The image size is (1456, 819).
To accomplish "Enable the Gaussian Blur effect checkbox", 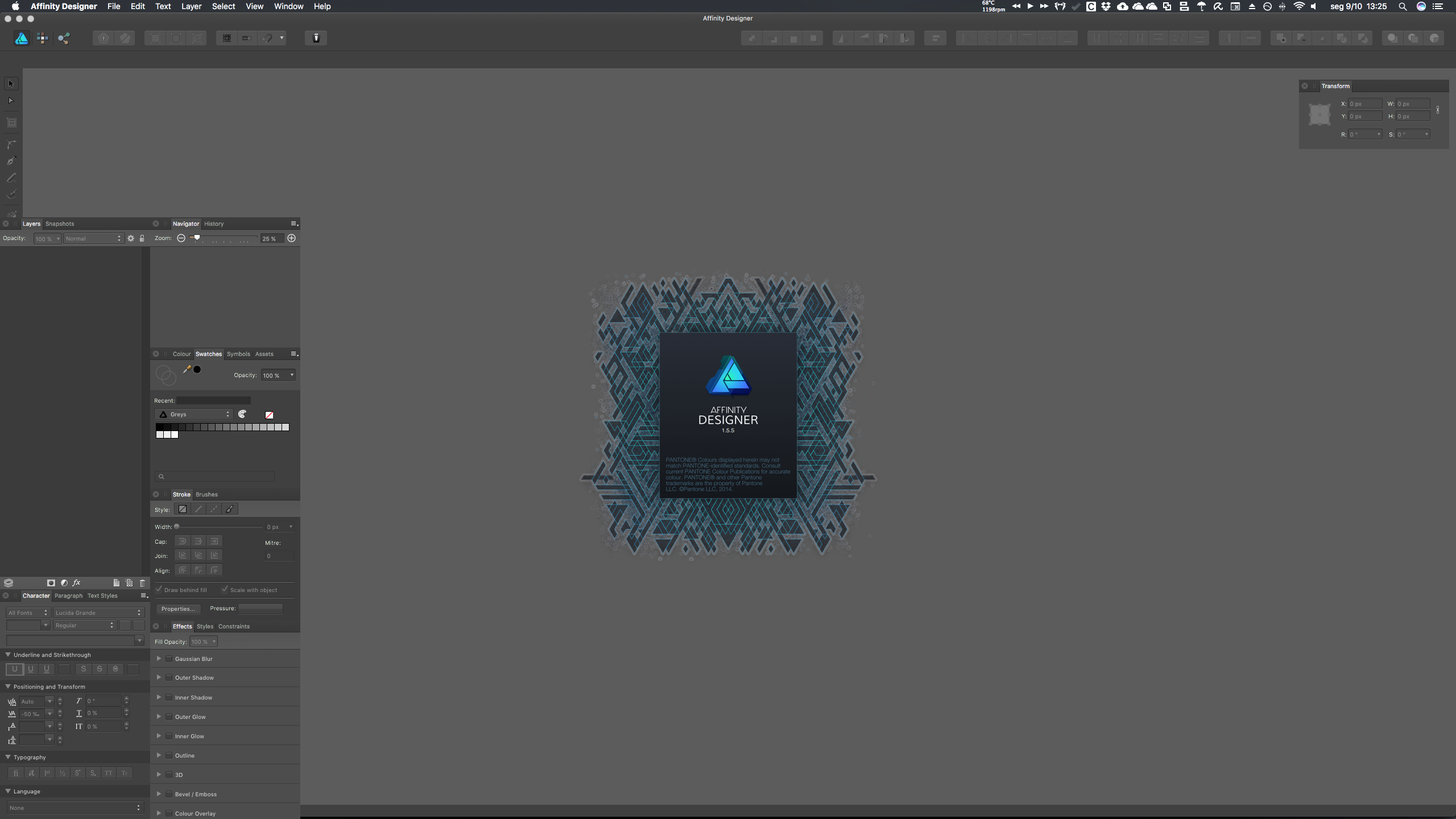I will (169, 659).
